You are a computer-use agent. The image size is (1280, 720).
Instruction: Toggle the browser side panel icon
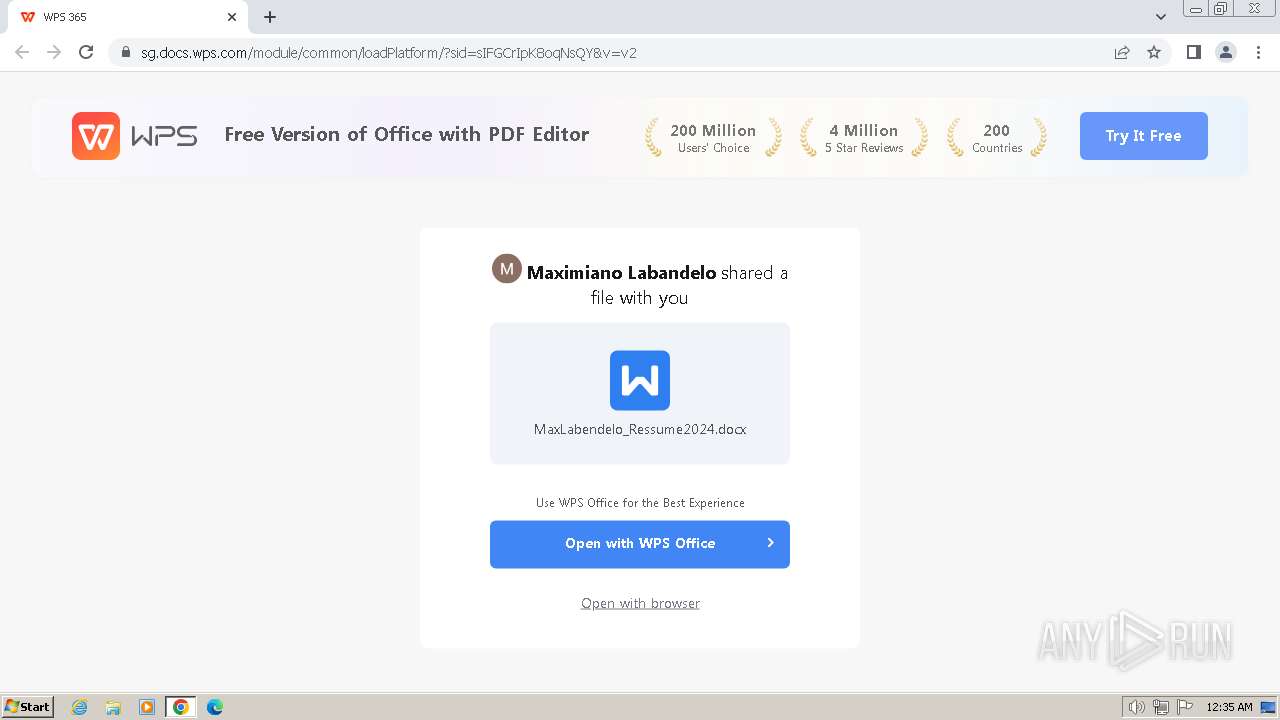click(x=1193, y=52)
